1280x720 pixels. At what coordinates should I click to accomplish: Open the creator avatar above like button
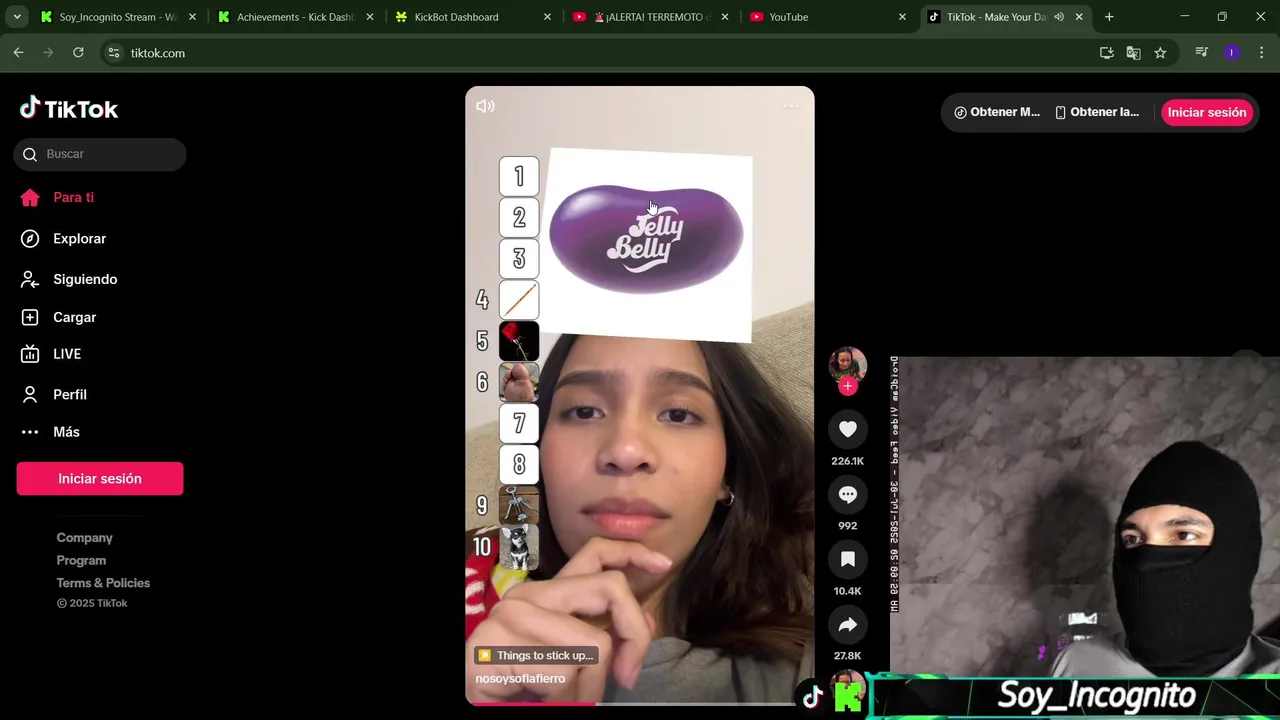pos(848,365)
